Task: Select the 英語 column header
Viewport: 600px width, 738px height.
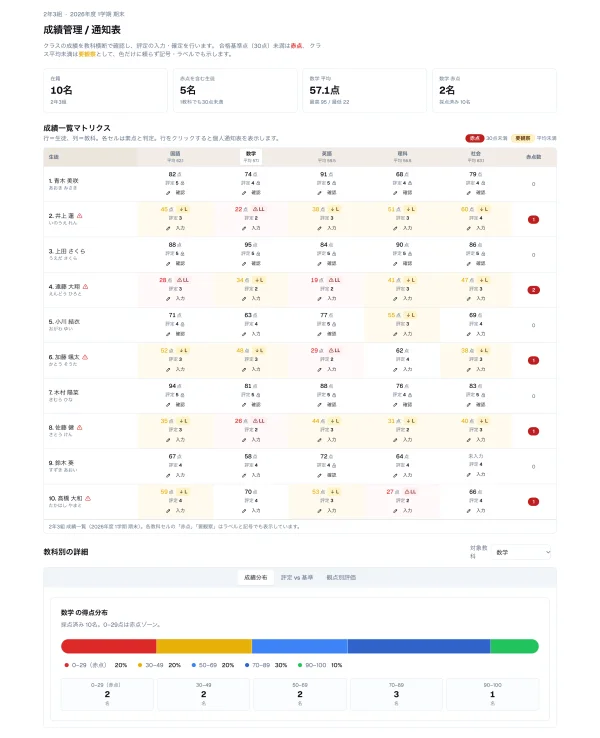Action: click(327, 157)
